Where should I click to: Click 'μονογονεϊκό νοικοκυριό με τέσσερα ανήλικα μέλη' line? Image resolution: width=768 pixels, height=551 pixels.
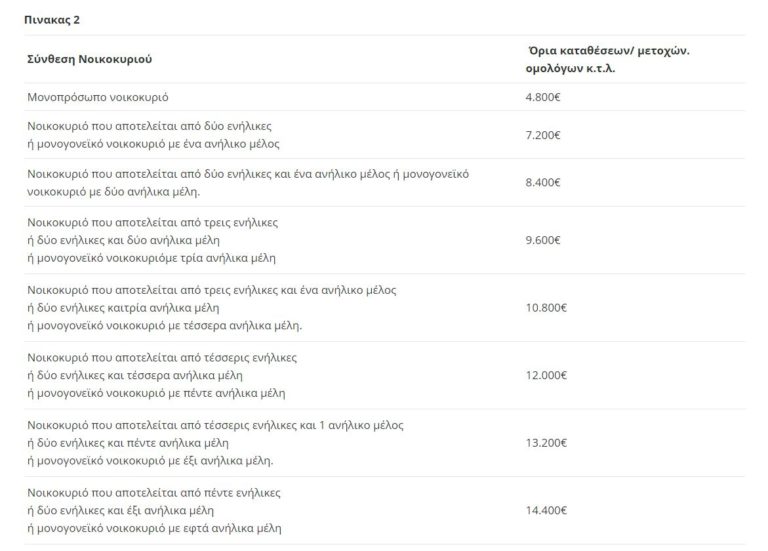[x=168, y=325]
